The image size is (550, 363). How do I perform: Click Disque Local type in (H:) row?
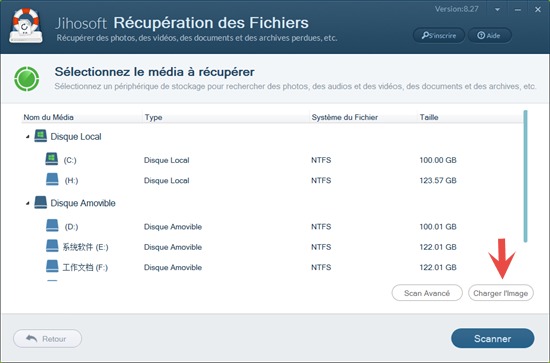(x=167, y=181)
